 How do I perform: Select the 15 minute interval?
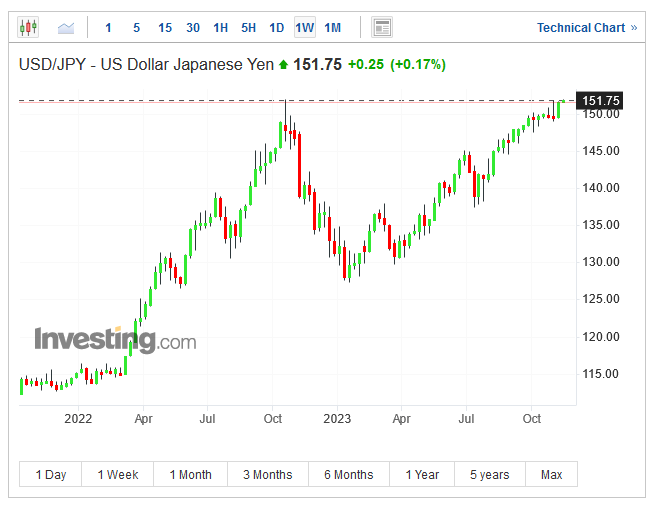[165, 27]
